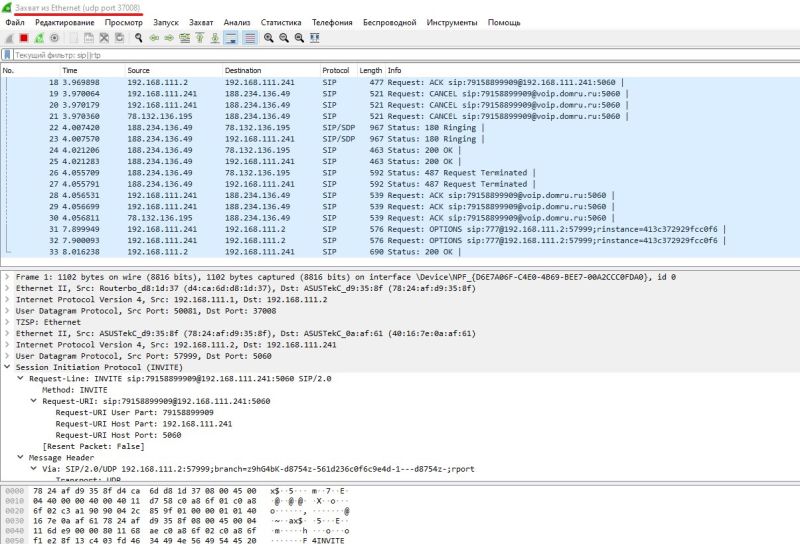800x544 pixels.
Task: Open find packet magnifier tool
Action: tap(138, 38)
